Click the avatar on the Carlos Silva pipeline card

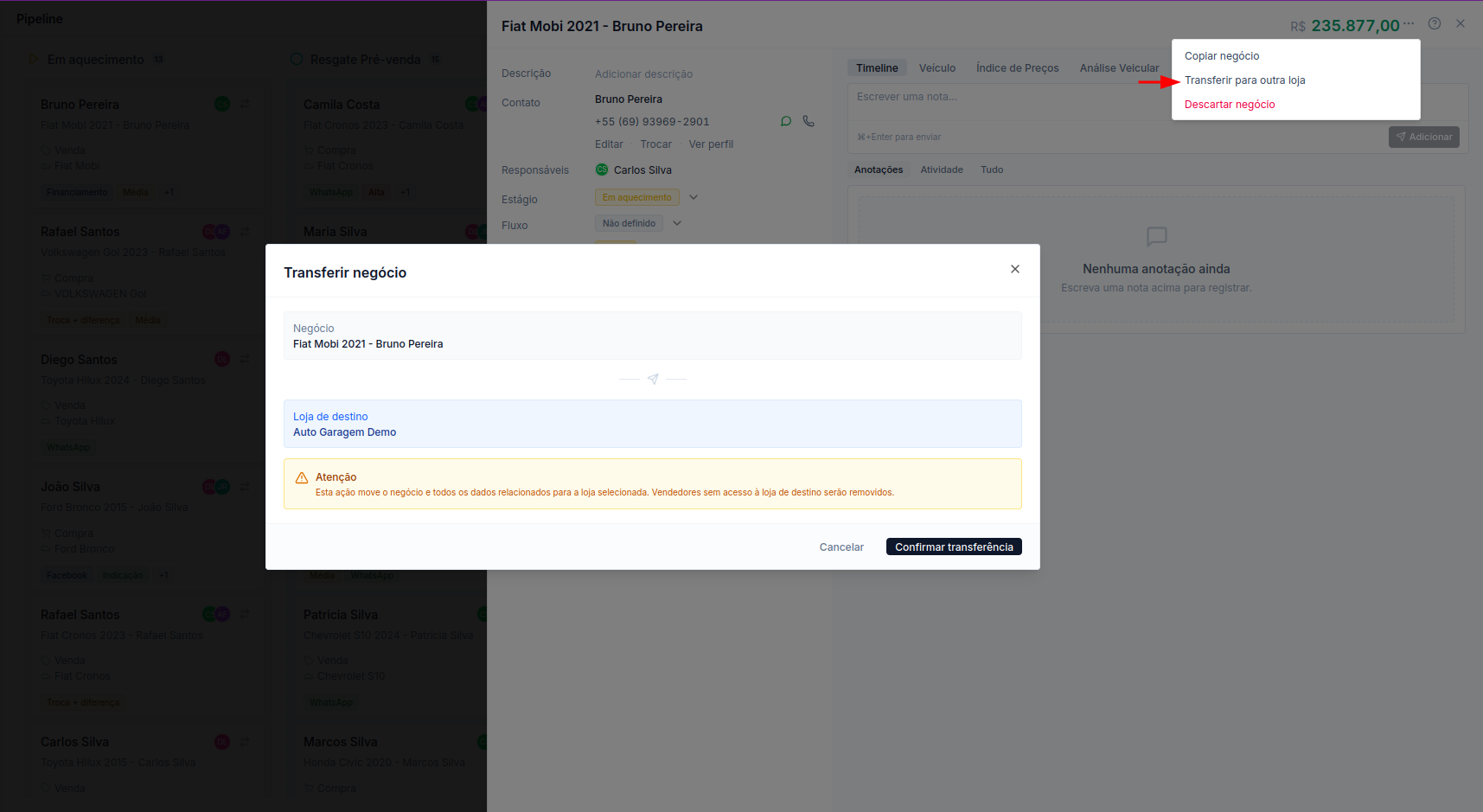tap(222, 742)
